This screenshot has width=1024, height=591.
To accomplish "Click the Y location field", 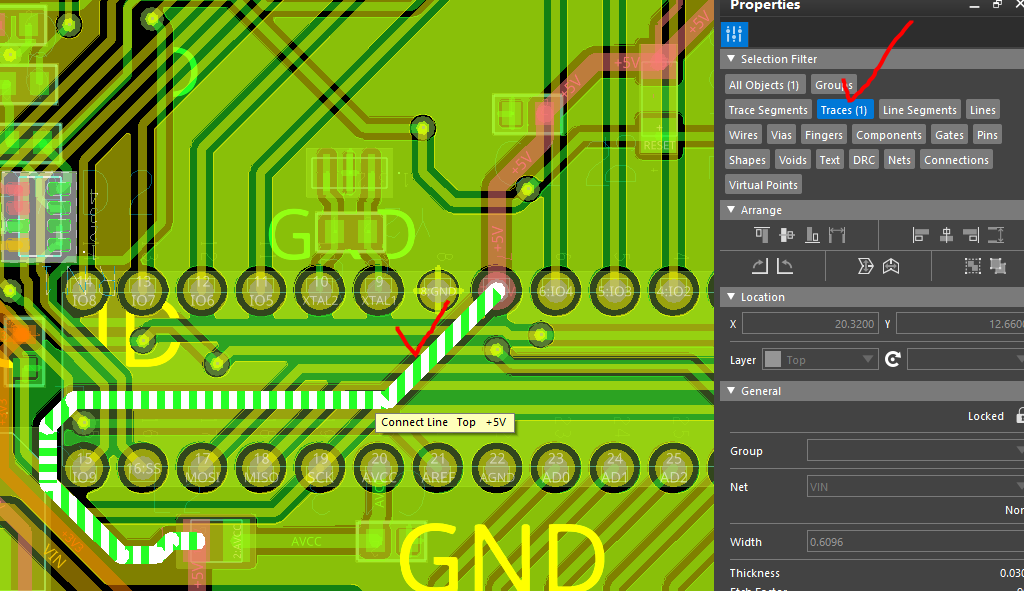I will coord(959,324).
